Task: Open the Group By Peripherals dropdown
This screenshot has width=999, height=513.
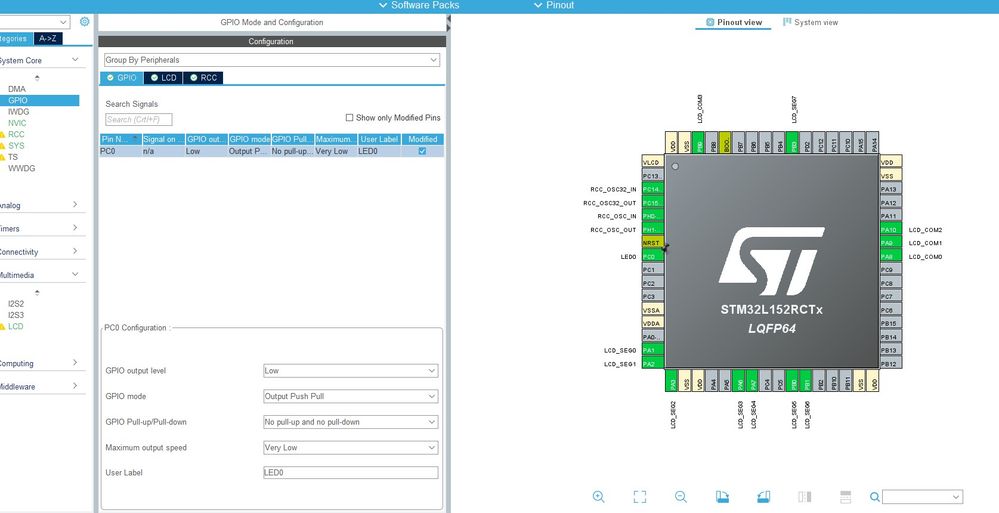Action: tap(271, 60)
